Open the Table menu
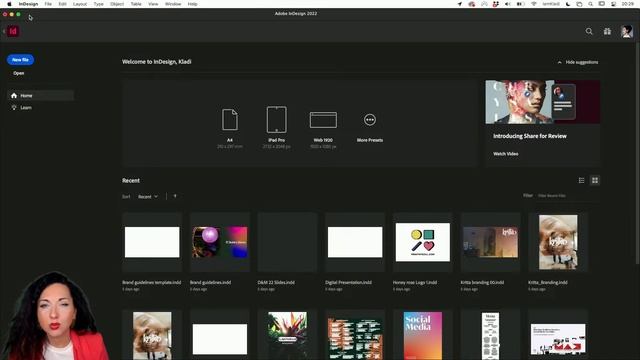 click(x=136, y=4)
